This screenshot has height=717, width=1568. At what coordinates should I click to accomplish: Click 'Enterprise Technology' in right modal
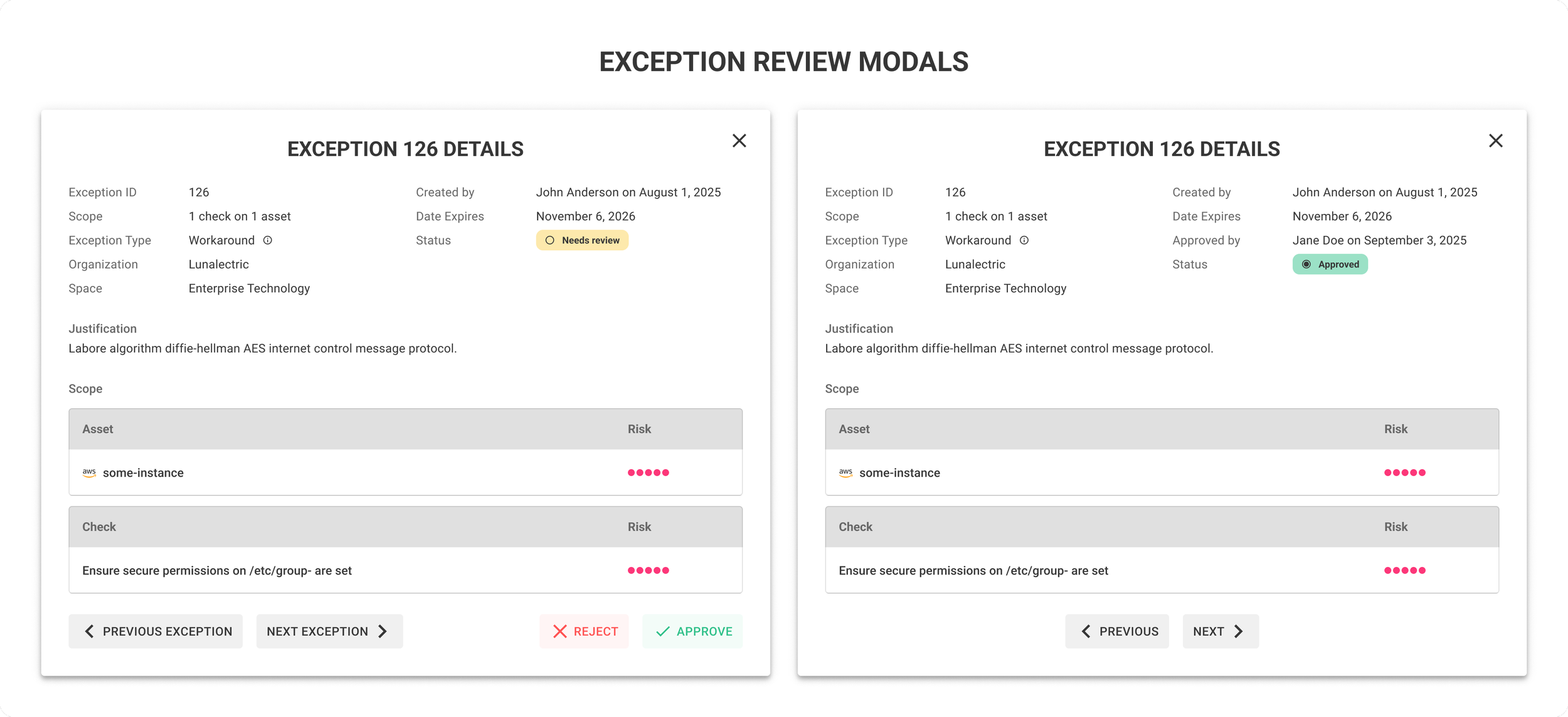(1005, 289)
